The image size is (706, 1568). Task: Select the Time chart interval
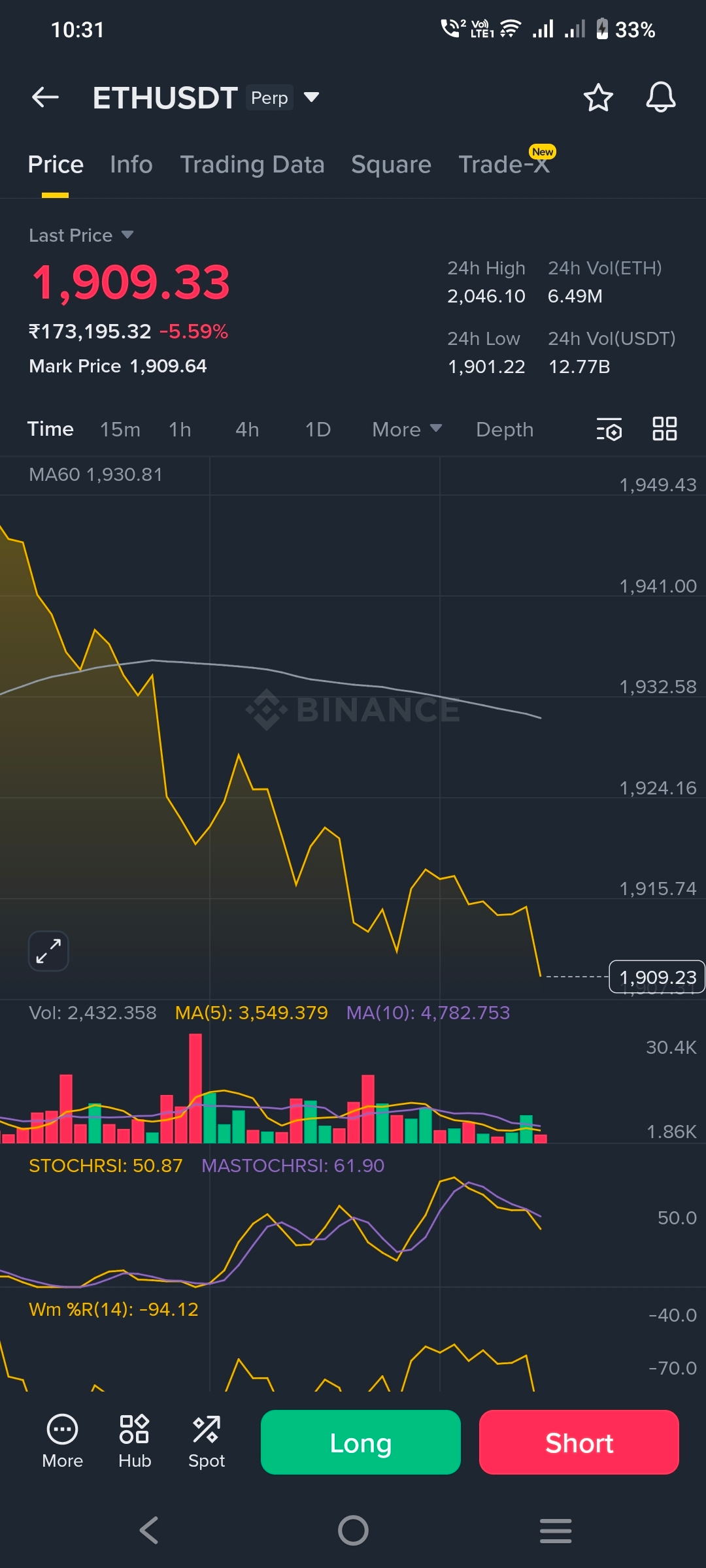(50, 429)
